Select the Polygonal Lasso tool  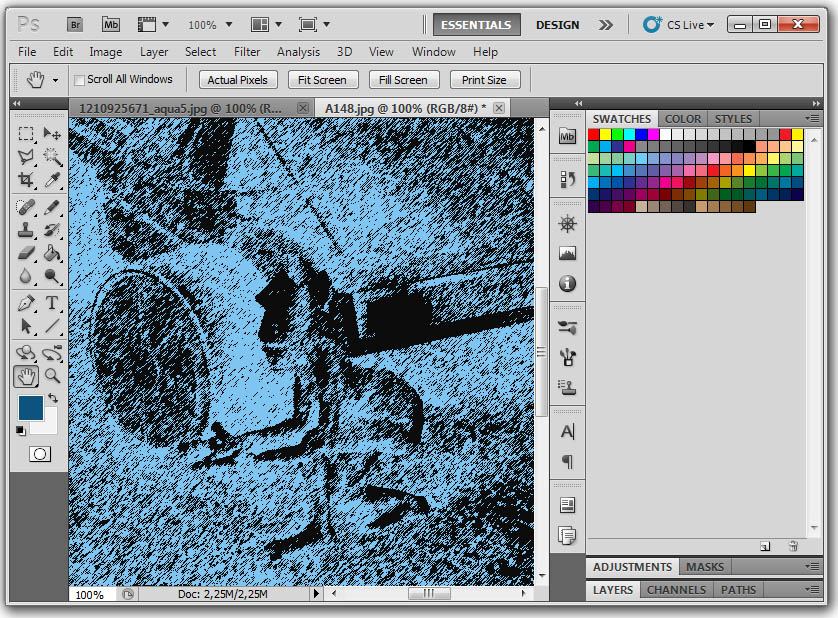pyautogui.click(x=26, y=157)
